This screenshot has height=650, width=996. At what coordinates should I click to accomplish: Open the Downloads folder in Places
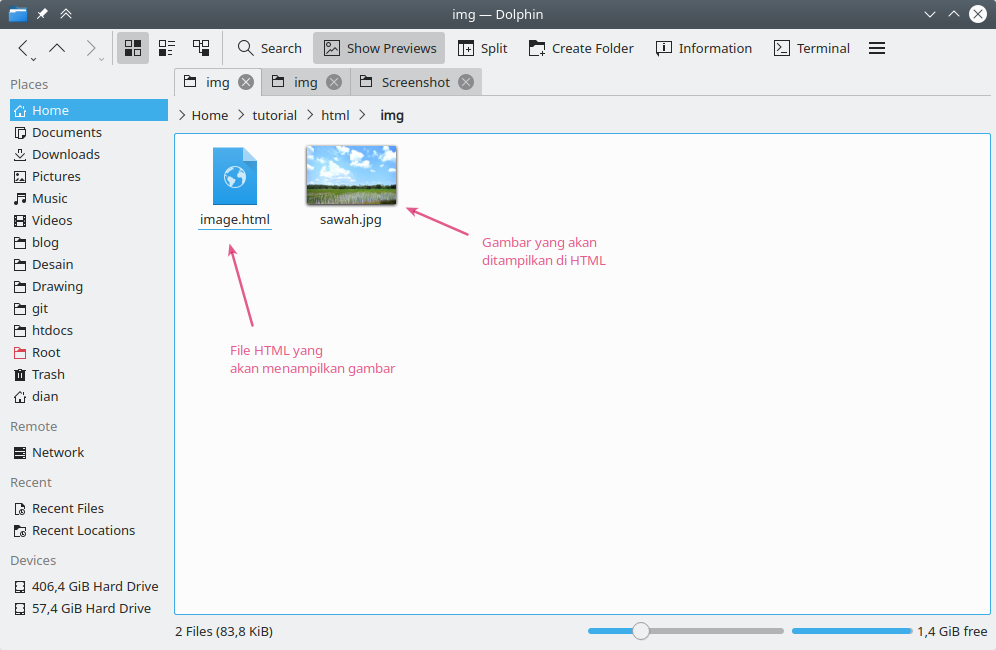click(x=66, y=154)
